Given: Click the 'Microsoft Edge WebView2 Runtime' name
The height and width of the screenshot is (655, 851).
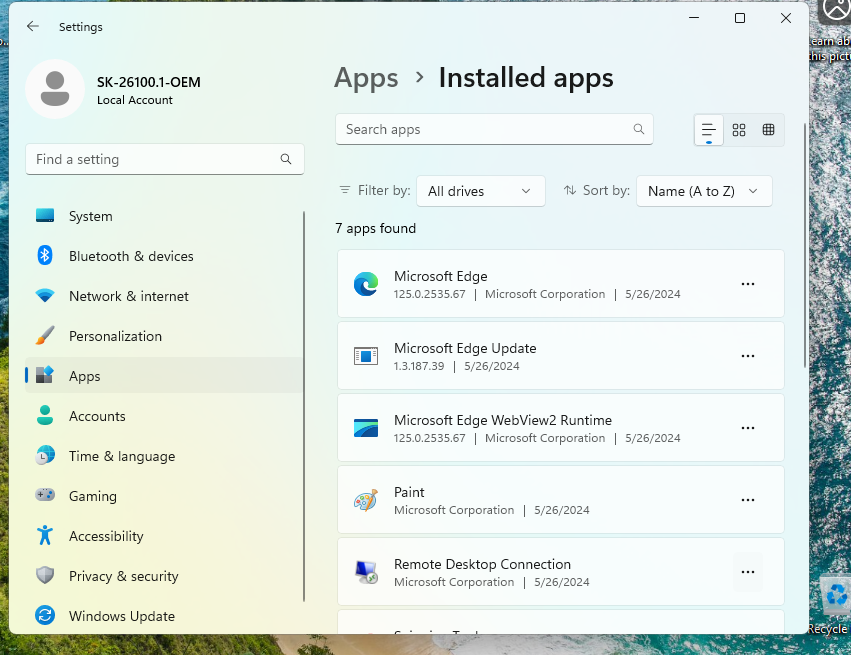Looking at the screenshot, I should click(503, 420).
